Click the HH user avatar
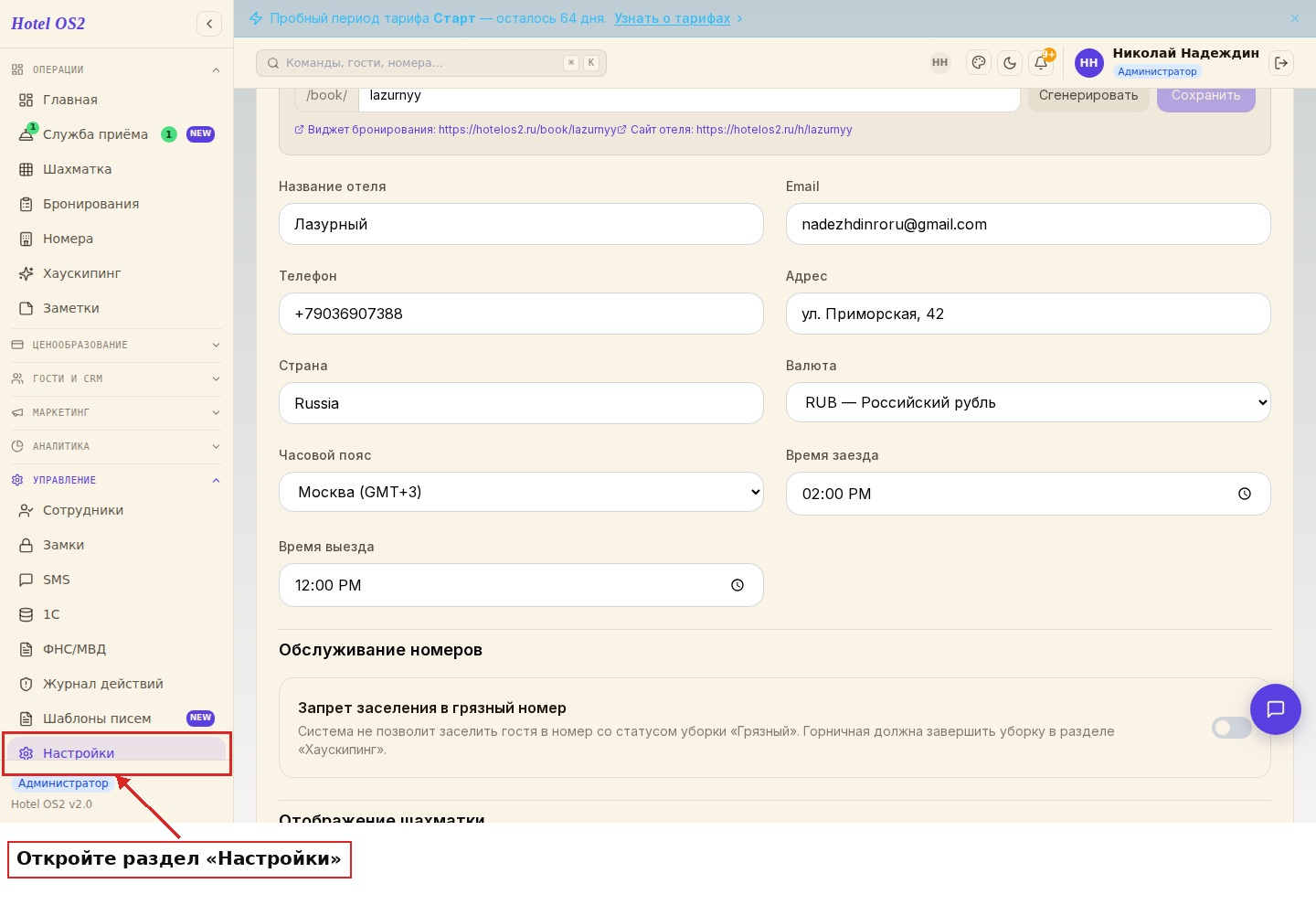 click(1088, 63)
